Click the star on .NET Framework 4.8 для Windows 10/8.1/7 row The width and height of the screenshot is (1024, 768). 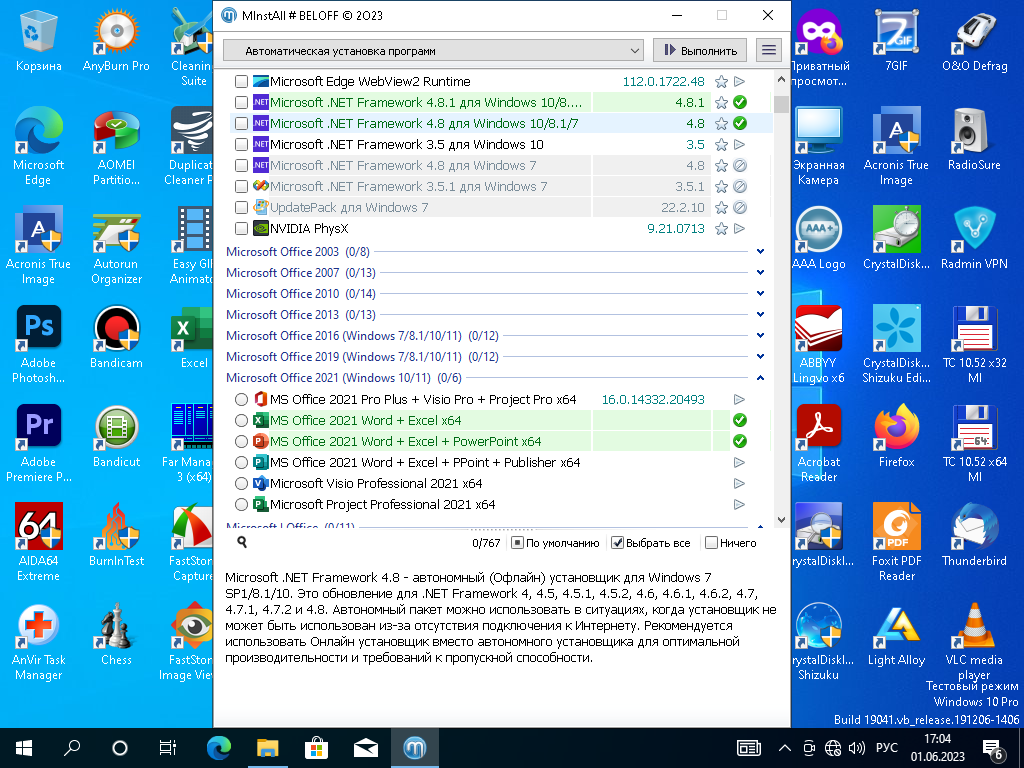click(721, 123)
